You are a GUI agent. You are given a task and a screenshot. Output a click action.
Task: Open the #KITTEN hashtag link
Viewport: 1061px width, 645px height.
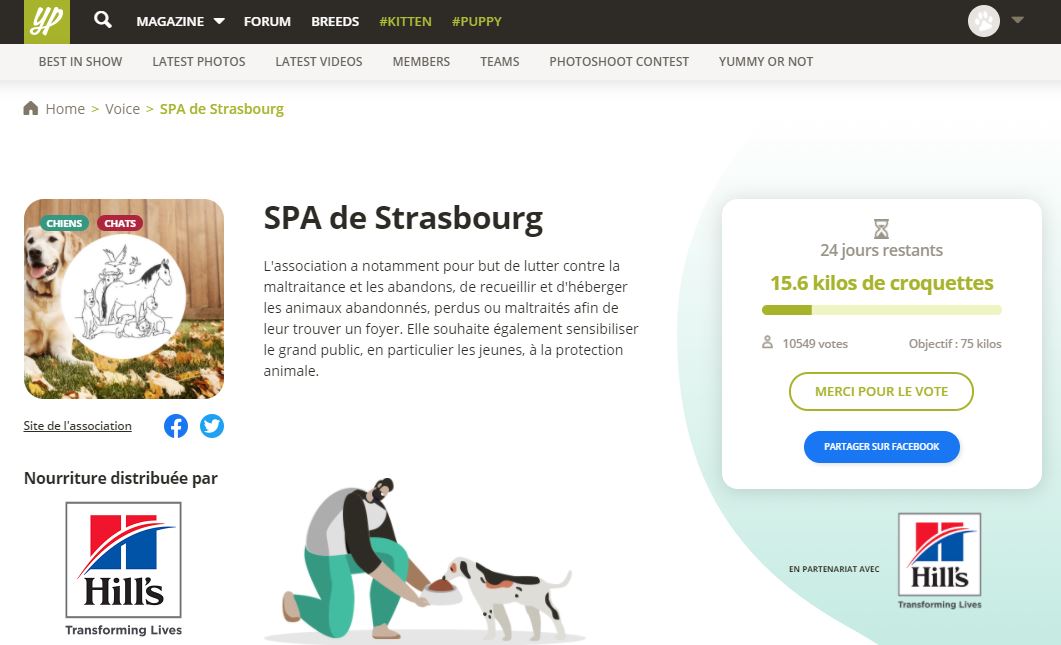click(x=405, y=22)
